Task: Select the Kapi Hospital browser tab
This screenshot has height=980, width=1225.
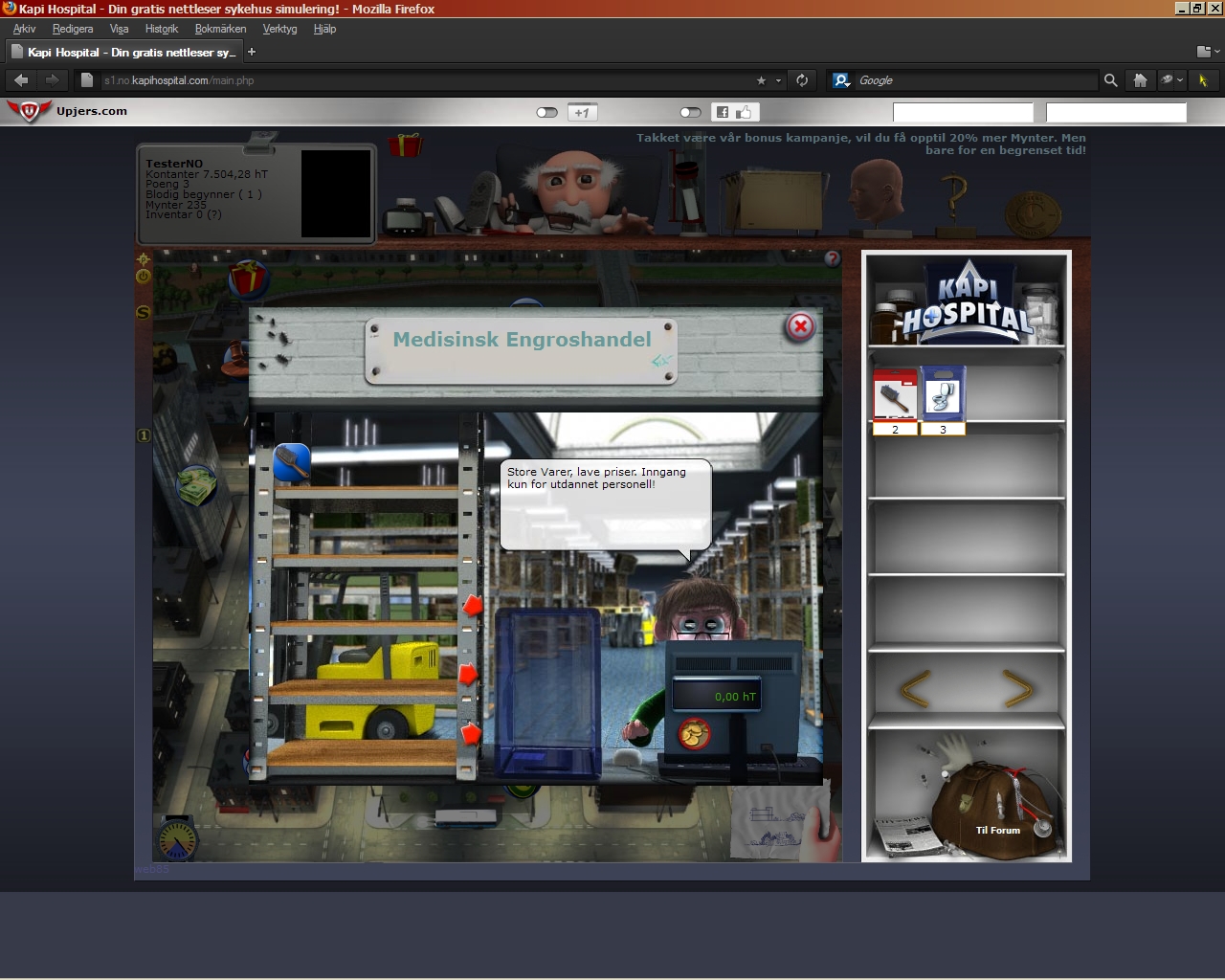Action: (x=123, y=52)
